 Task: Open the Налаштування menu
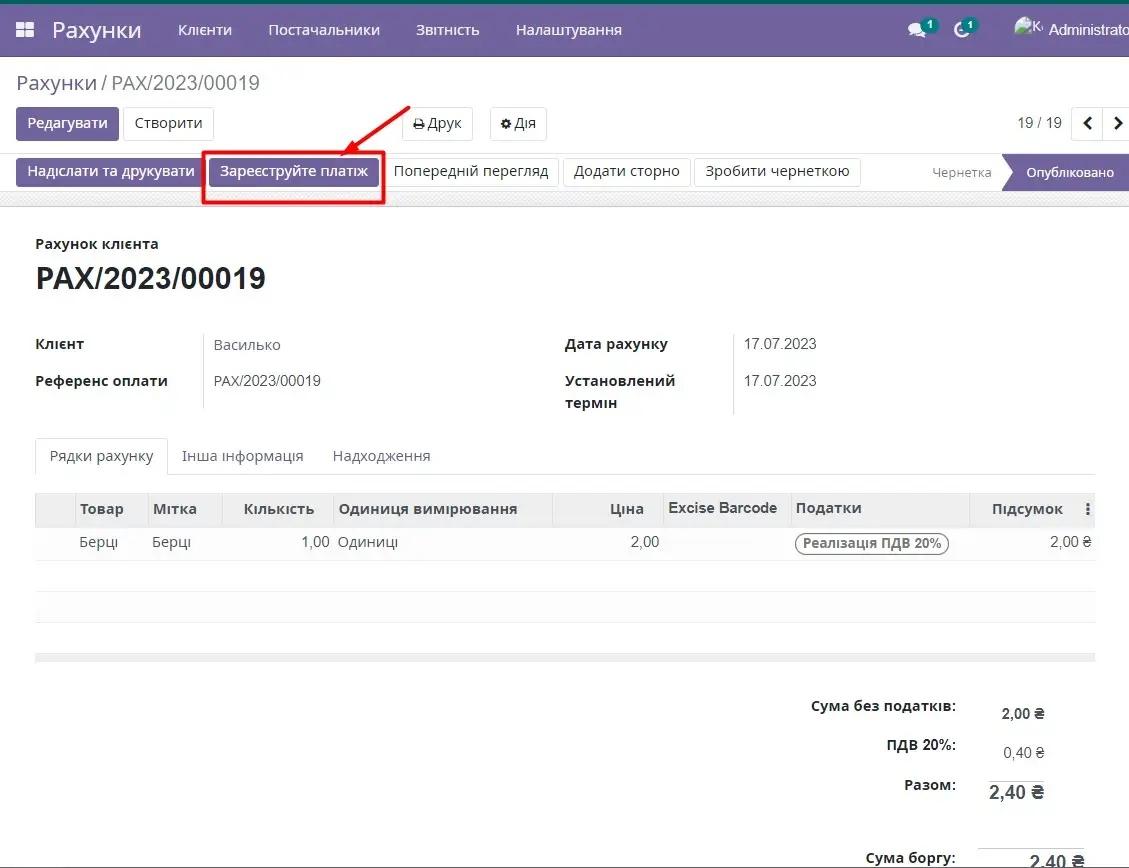tap(569, 30)
